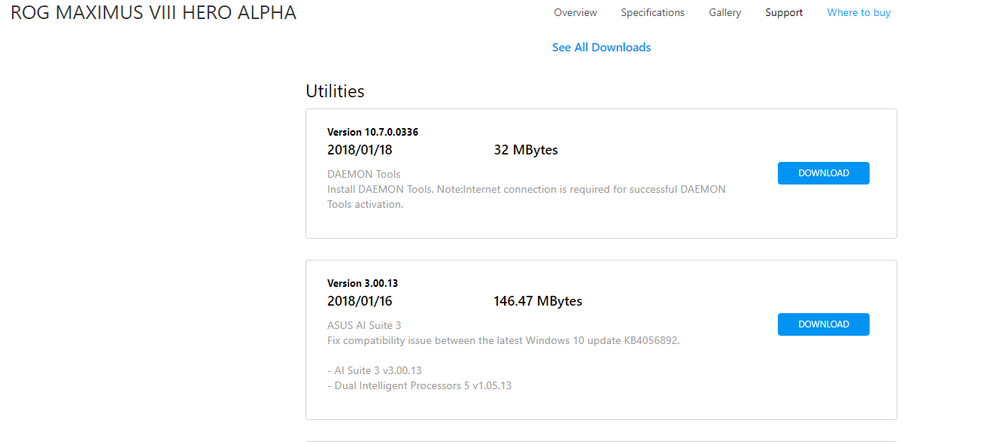This screenshot has width=999, height=442.
Task: Click the DAEMON Tools name label
Action: click(364, 174)
